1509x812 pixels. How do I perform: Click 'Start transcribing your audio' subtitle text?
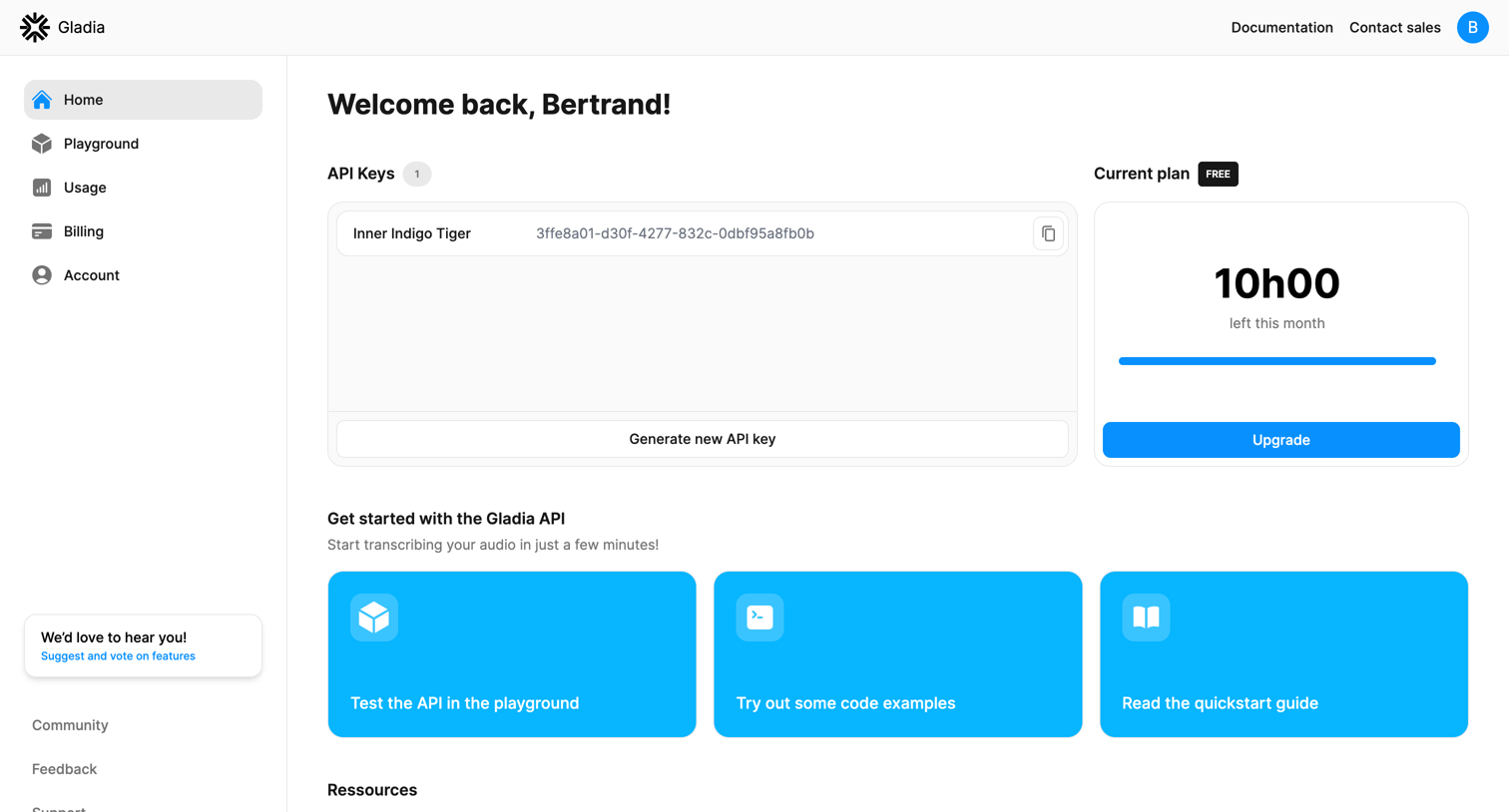pos(493,545)
